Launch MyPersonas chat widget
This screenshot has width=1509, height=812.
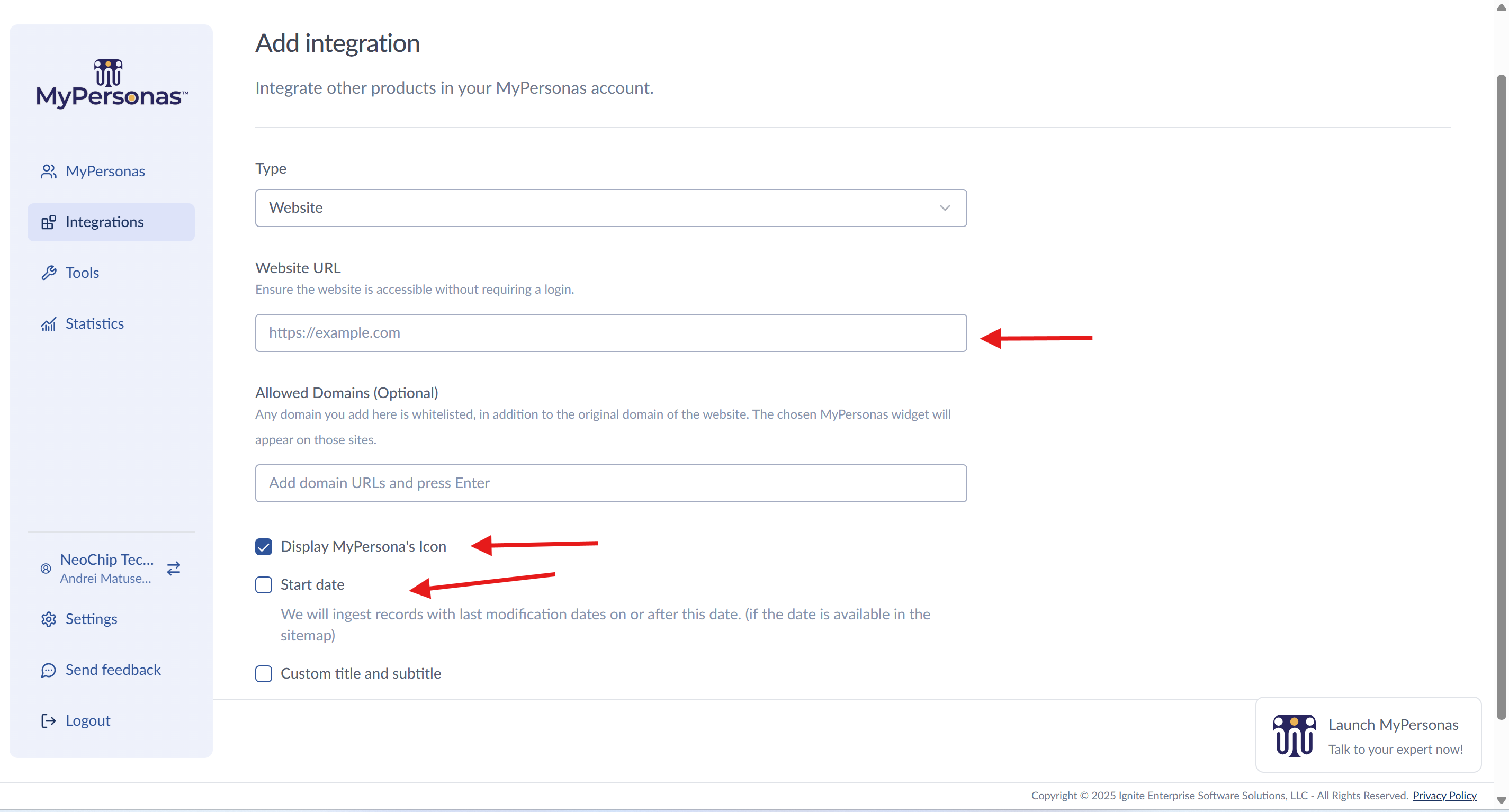pyautogui.click(x=1368, y=735)
